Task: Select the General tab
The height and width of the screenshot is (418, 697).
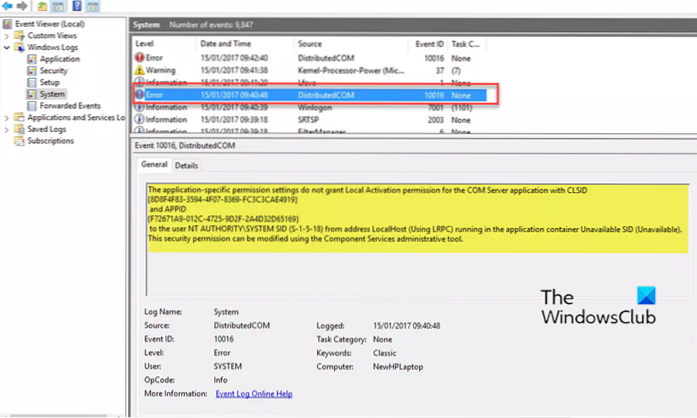Action: click(x=153, y=165)
